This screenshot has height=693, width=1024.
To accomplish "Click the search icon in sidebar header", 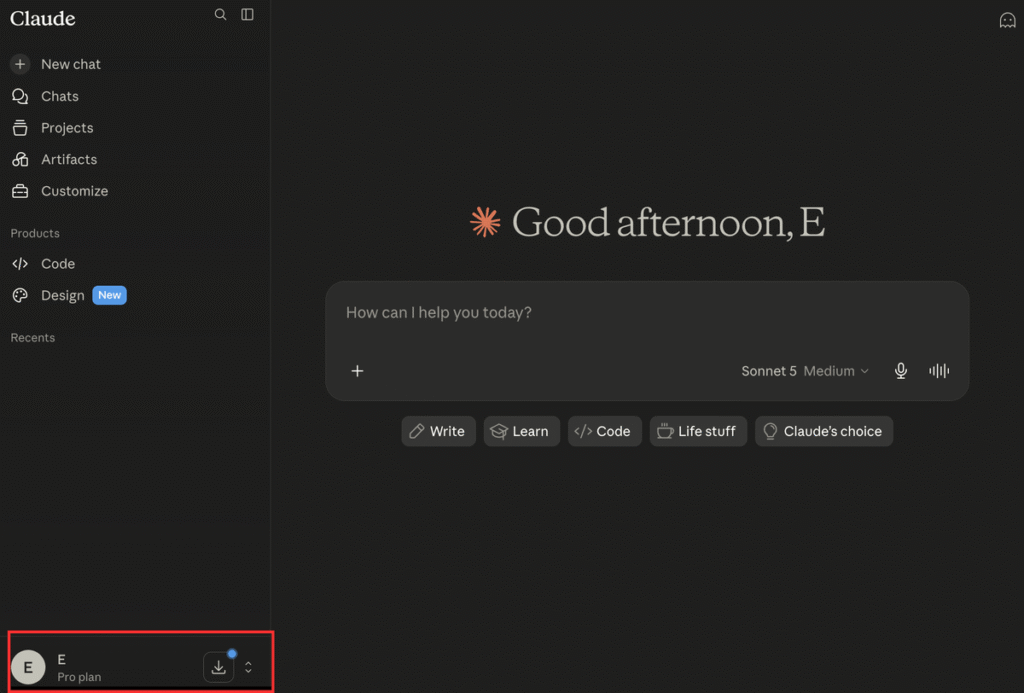I will pos(220,14).
